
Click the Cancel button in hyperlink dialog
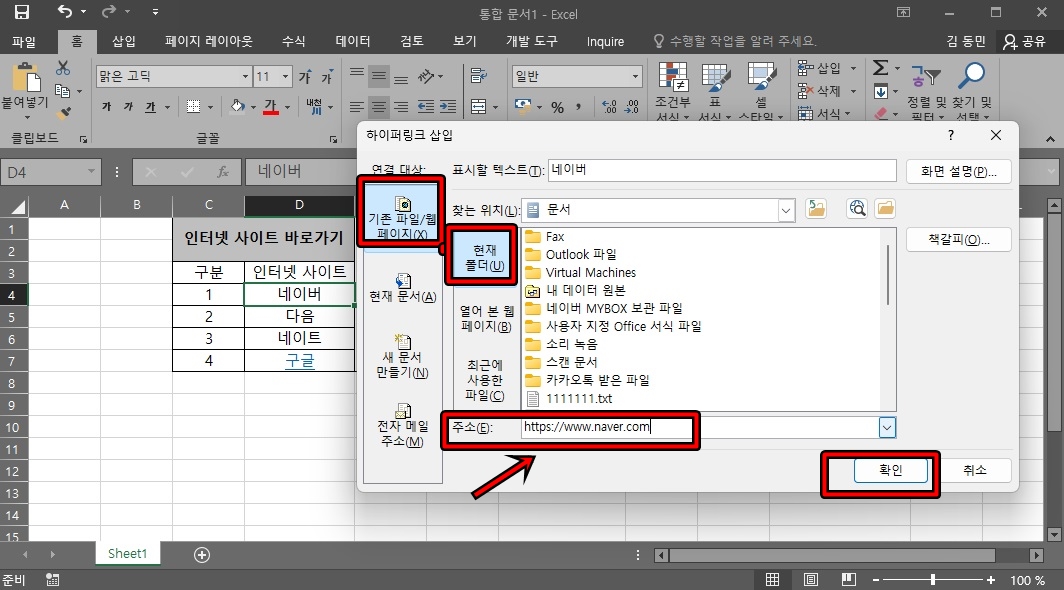tap(974, 470)
